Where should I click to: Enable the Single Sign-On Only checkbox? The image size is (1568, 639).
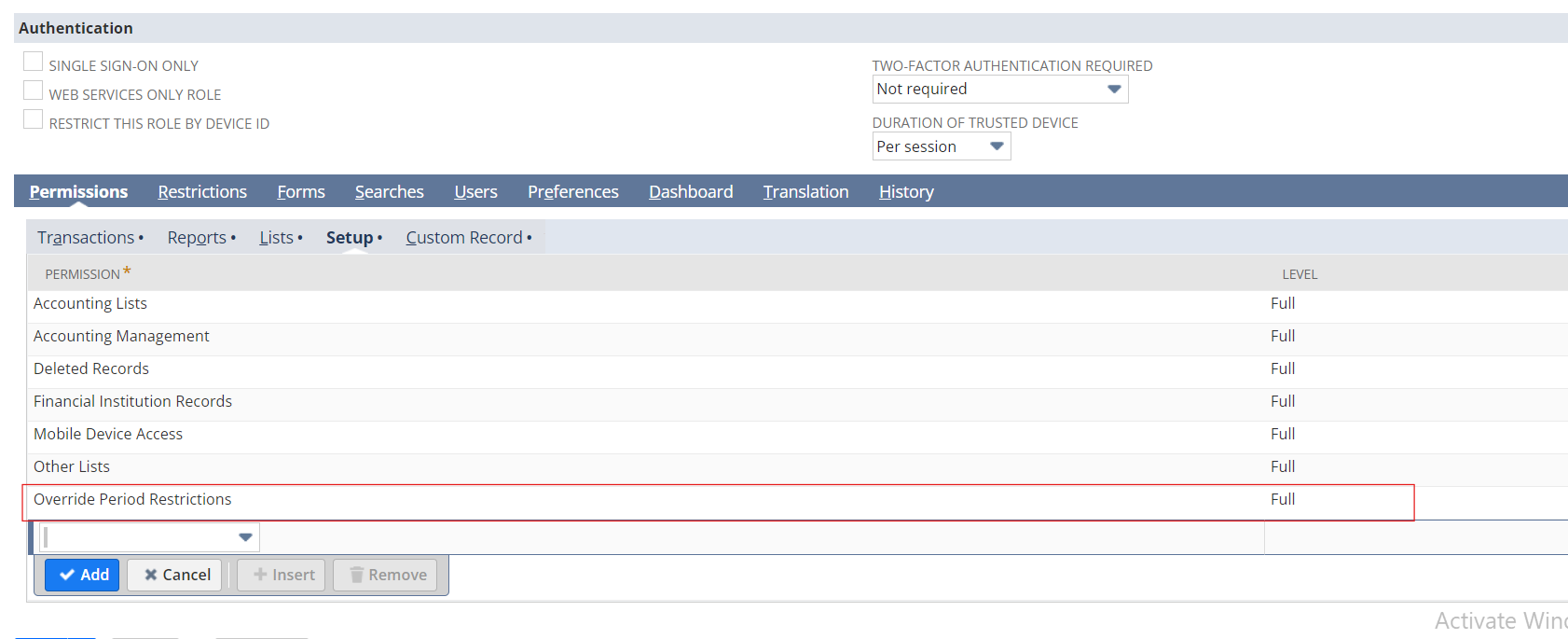pos(34,63)
